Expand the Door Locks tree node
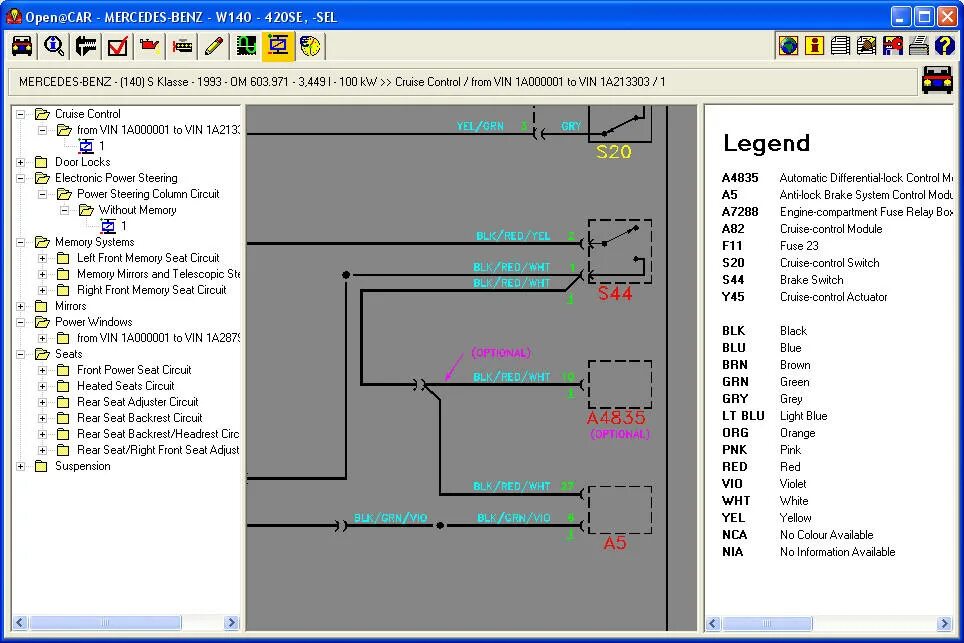 [x=21, y=162]
